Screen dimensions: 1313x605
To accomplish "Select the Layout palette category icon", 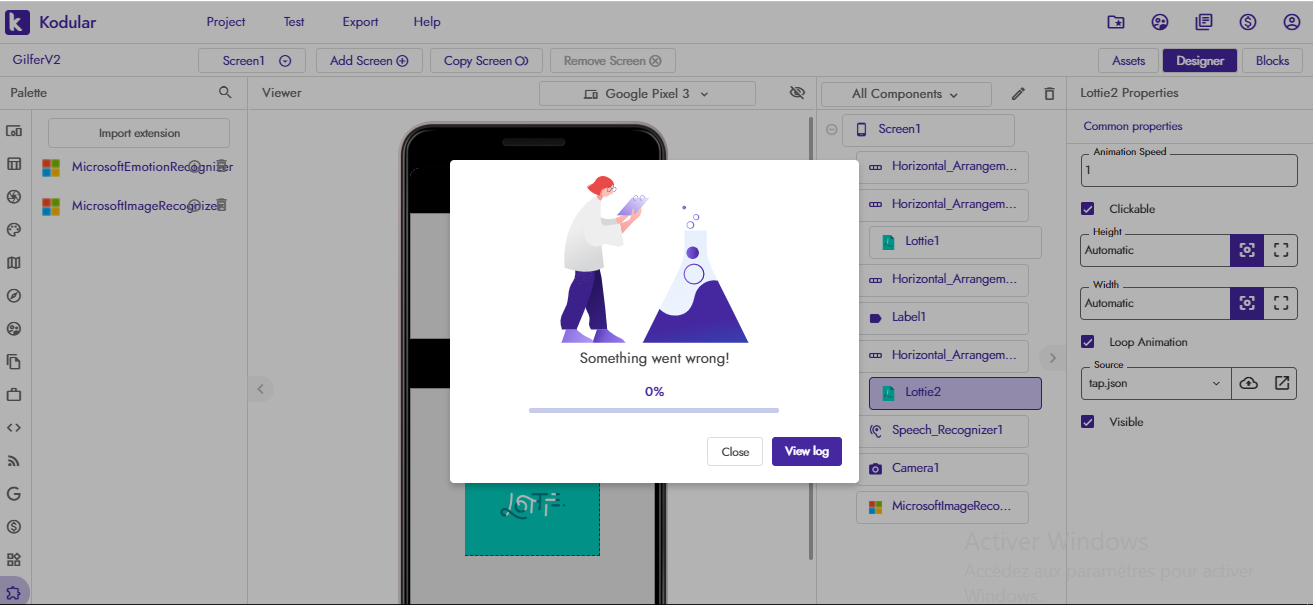I will pyautogui.click(x=14, y=164).
